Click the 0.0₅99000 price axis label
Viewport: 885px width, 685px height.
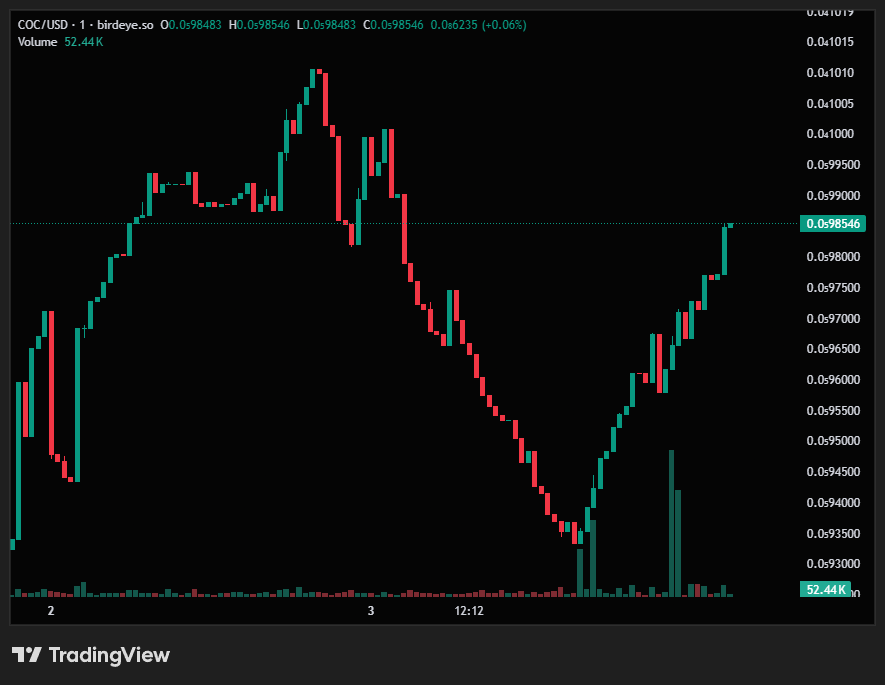(833, 196)
